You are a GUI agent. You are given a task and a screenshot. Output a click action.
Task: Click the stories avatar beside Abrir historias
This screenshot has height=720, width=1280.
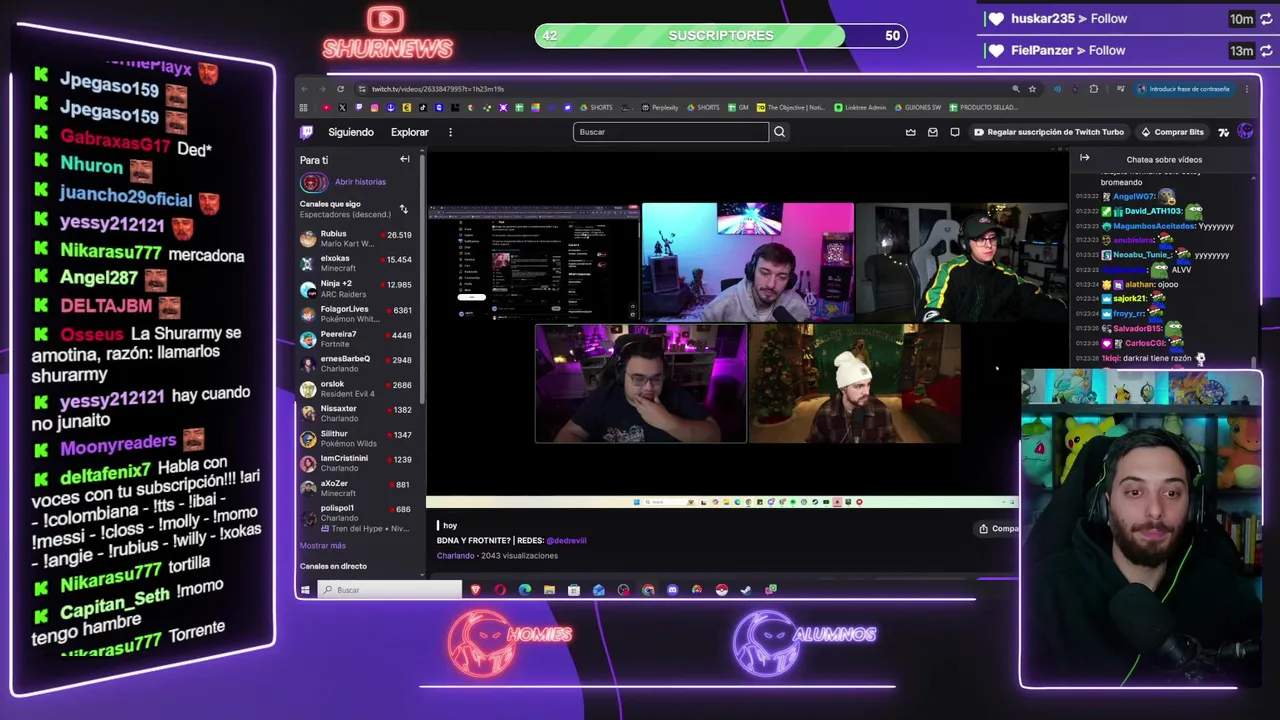click(313, 182)
